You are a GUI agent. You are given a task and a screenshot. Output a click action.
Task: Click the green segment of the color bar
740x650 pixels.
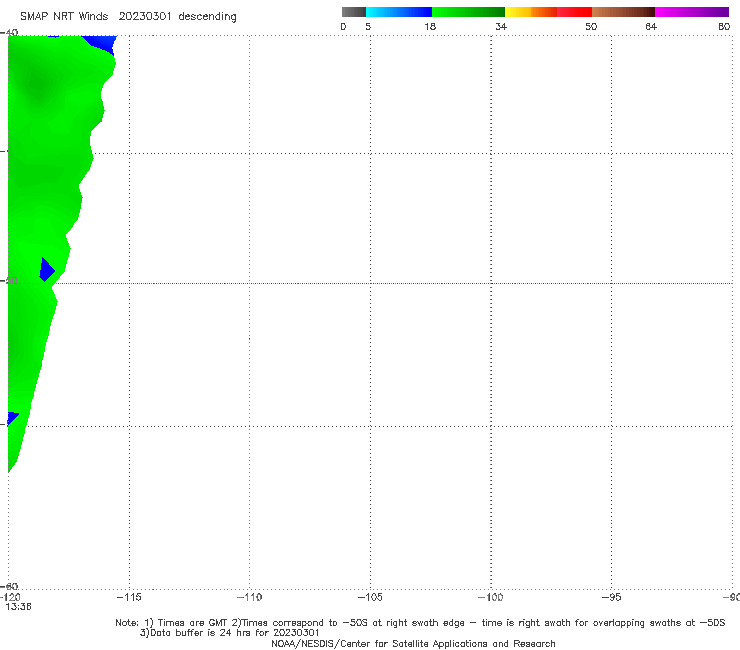point(468,12)
